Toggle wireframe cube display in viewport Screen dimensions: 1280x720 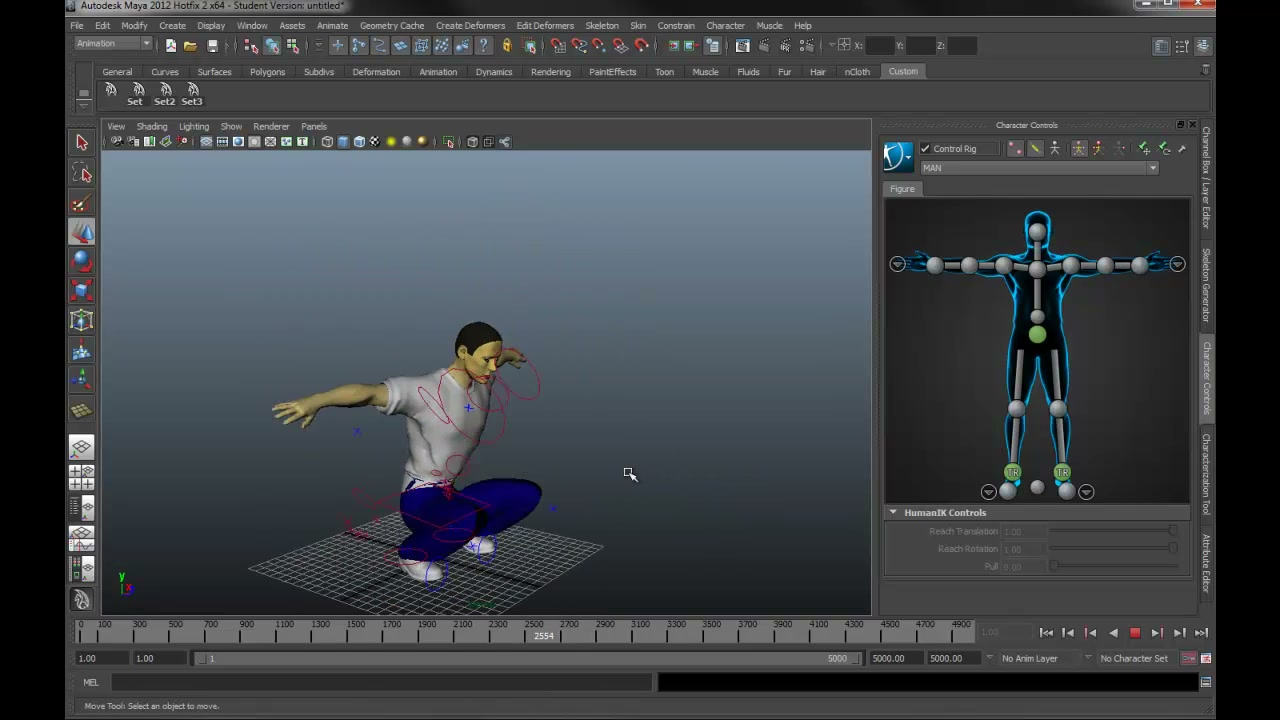327,142
